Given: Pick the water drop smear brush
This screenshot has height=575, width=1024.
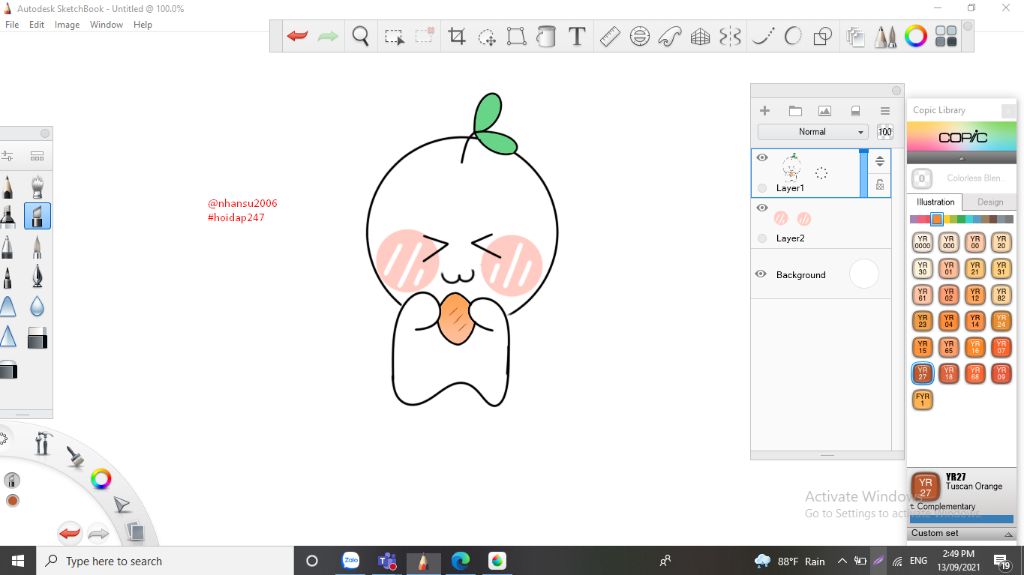Looking at the screenshot, I should (x=37, y=306).
